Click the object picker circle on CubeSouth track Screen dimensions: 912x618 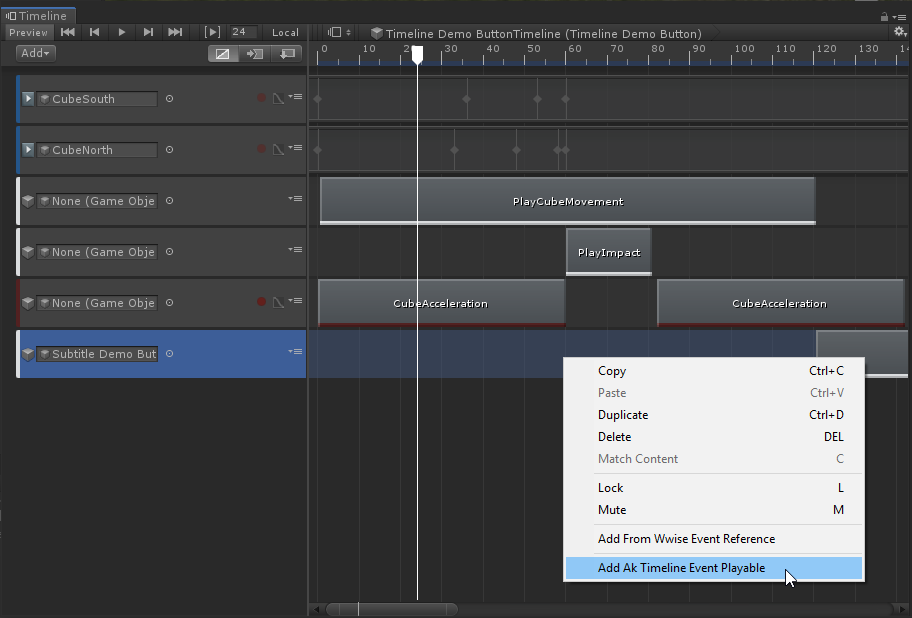(x=169, y=98)
